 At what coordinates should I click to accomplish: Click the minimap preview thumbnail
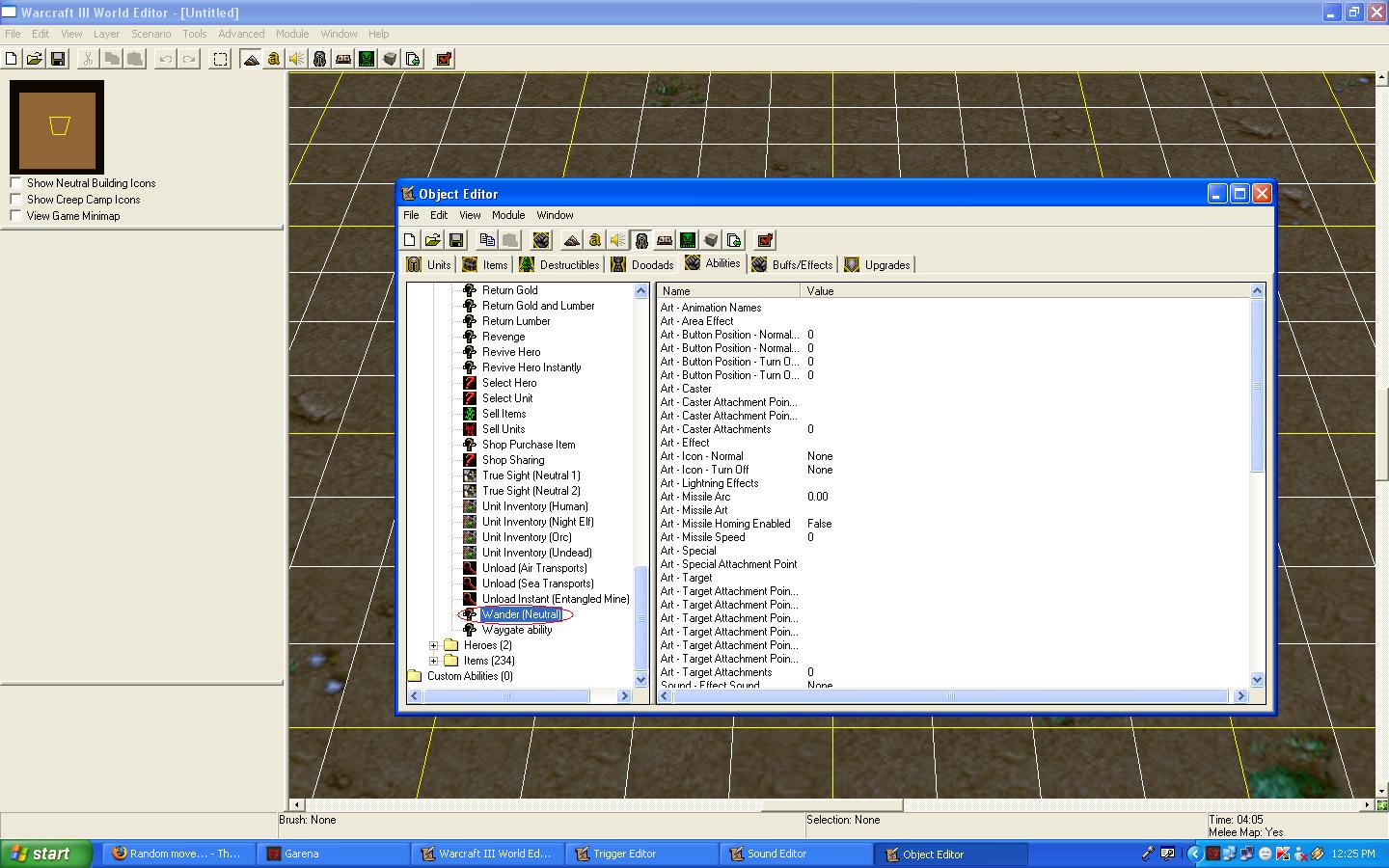point(57,127)
